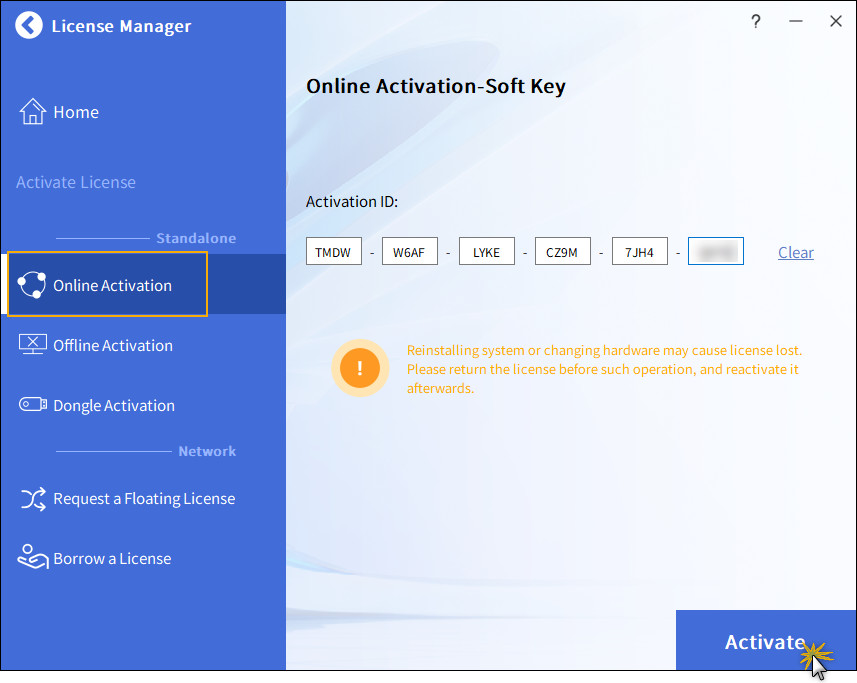
Task: Click the Floating License shuffle icon
Action: click(x=33, y=498)
